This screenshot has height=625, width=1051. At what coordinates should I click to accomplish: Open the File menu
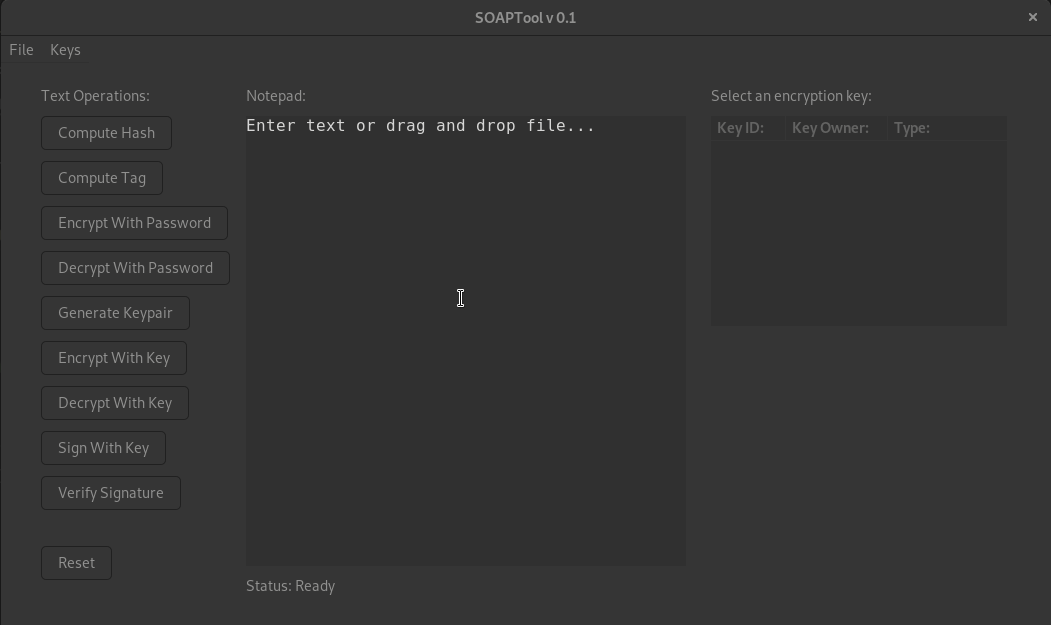21,50
